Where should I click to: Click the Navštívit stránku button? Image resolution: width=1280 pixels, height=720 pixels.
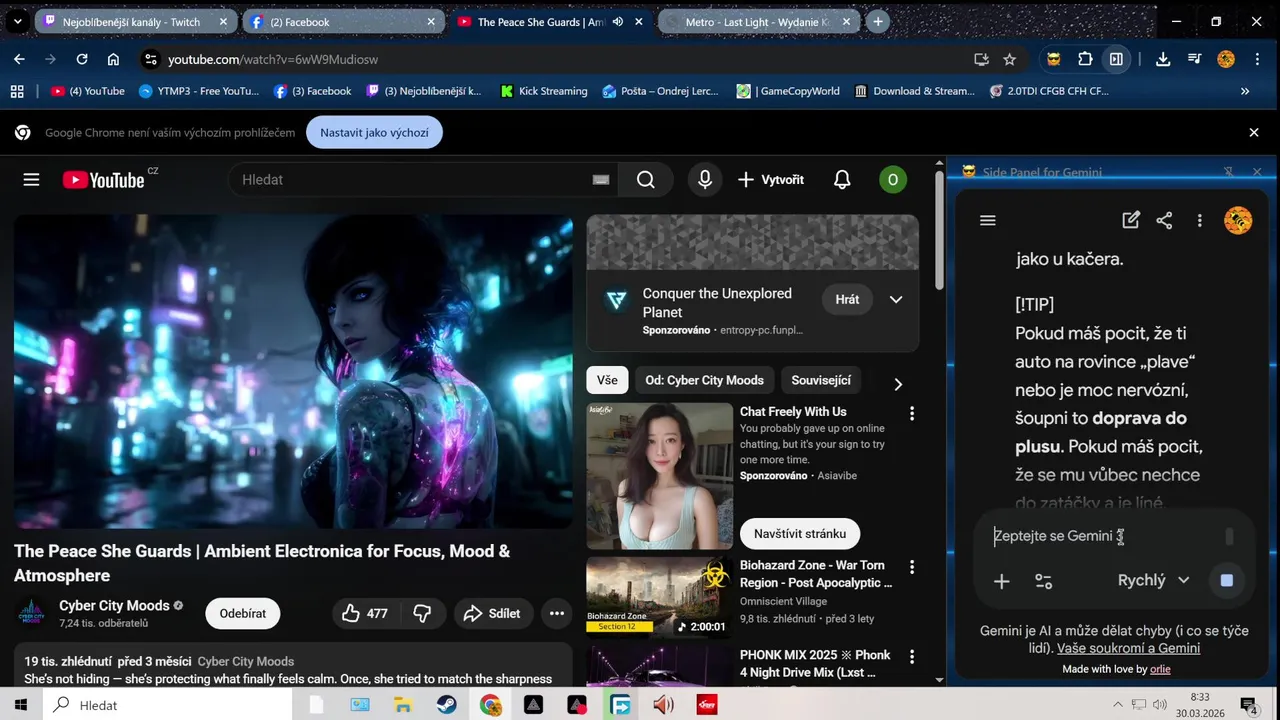[x=800, y=534]
